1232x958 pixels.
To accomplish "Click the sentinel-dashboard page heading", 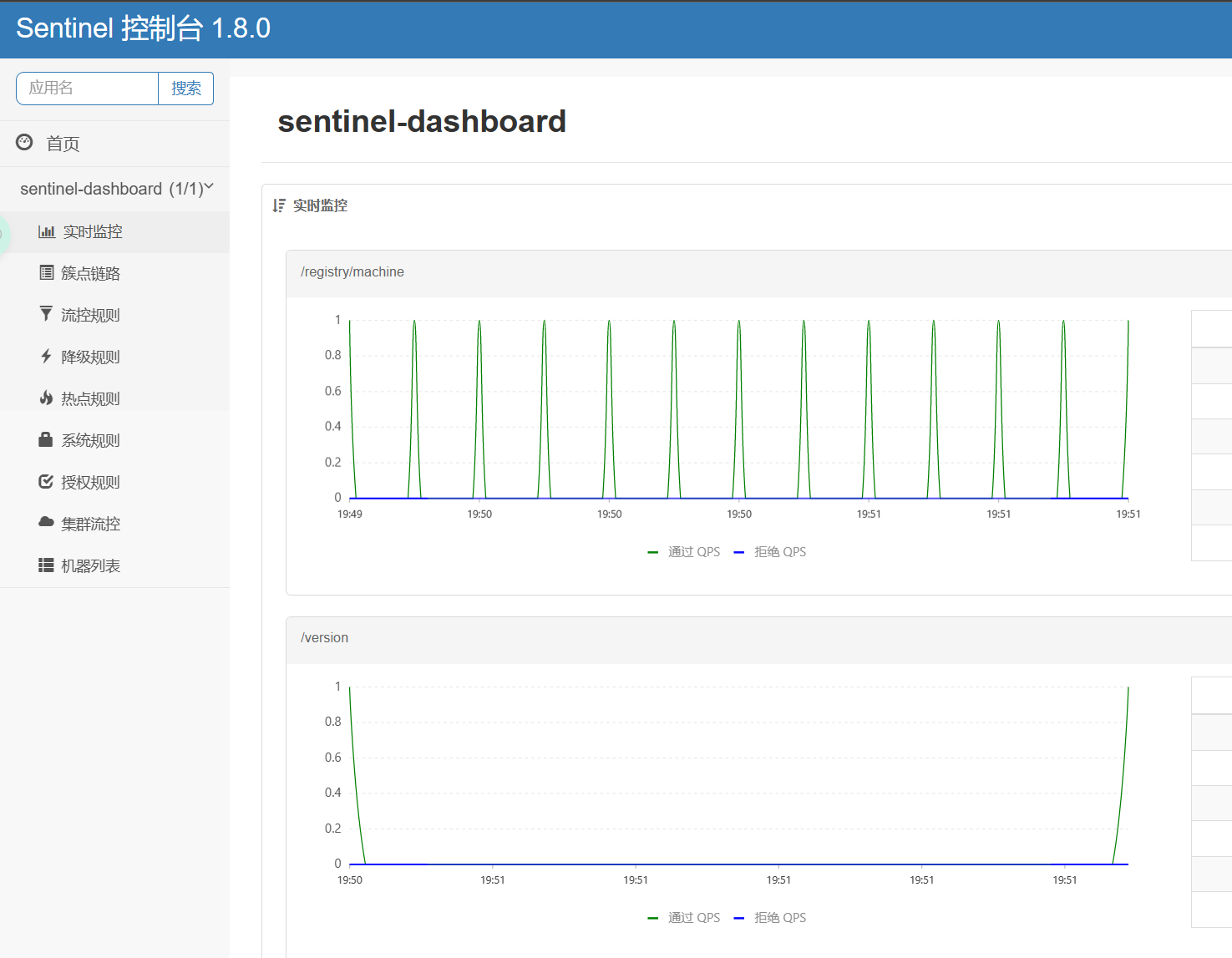I will pyautogui.click(x=422, y=122).
